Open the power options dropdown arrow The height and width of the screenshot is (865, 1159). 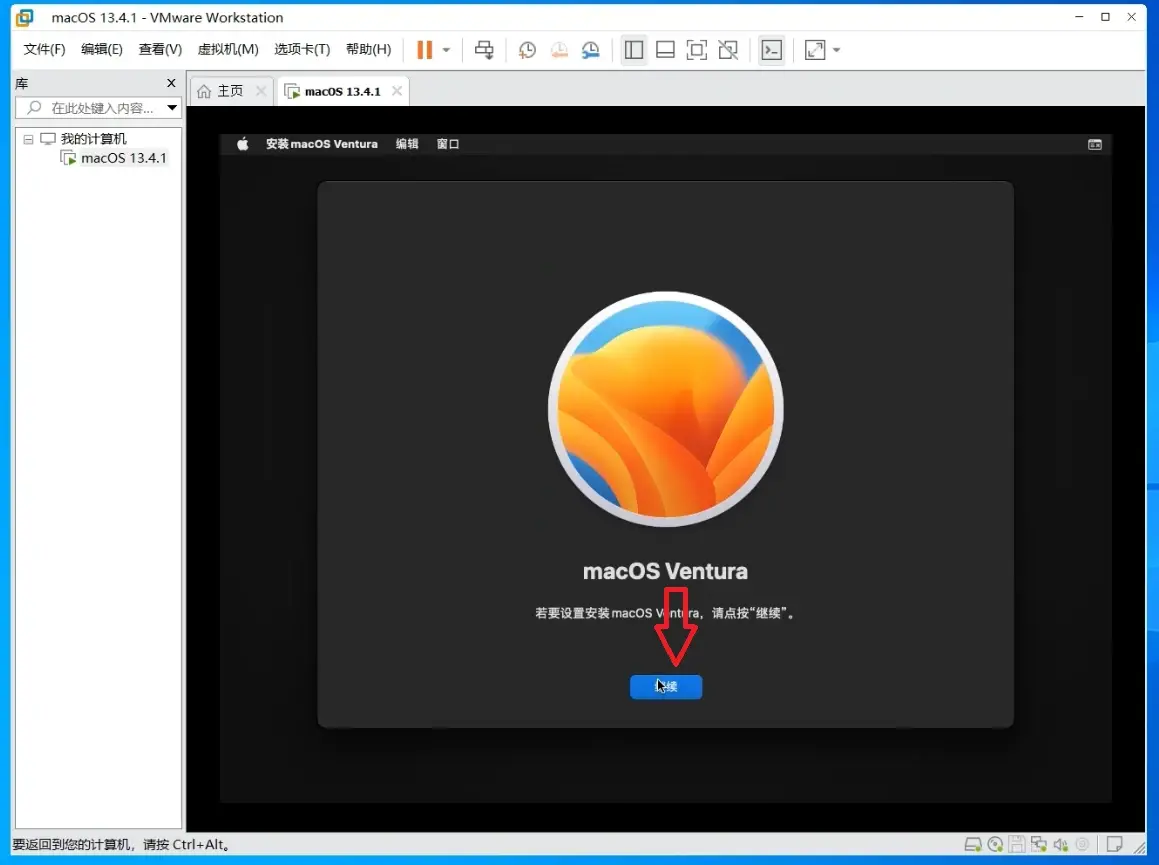point(446,50)
